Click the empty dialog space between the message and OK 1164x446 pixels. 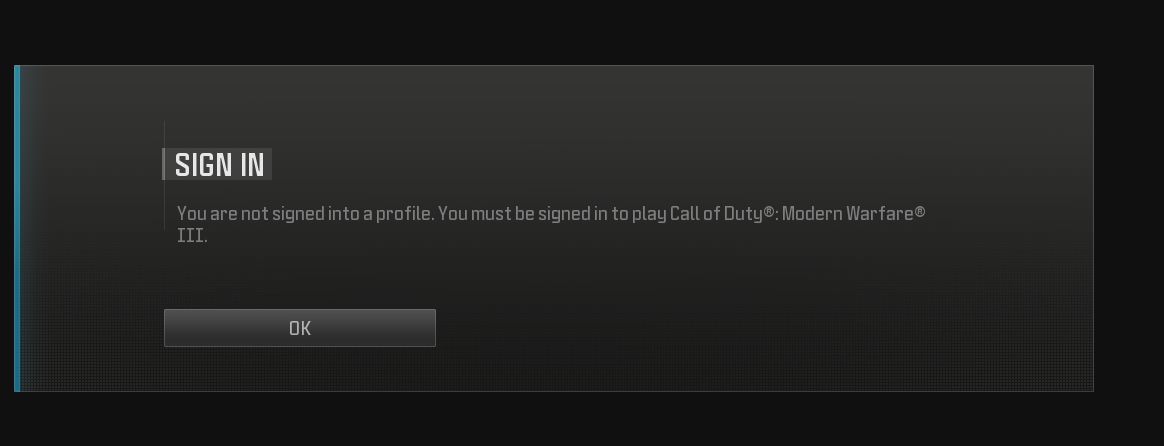pyautogui.click(x=520, y=276)
